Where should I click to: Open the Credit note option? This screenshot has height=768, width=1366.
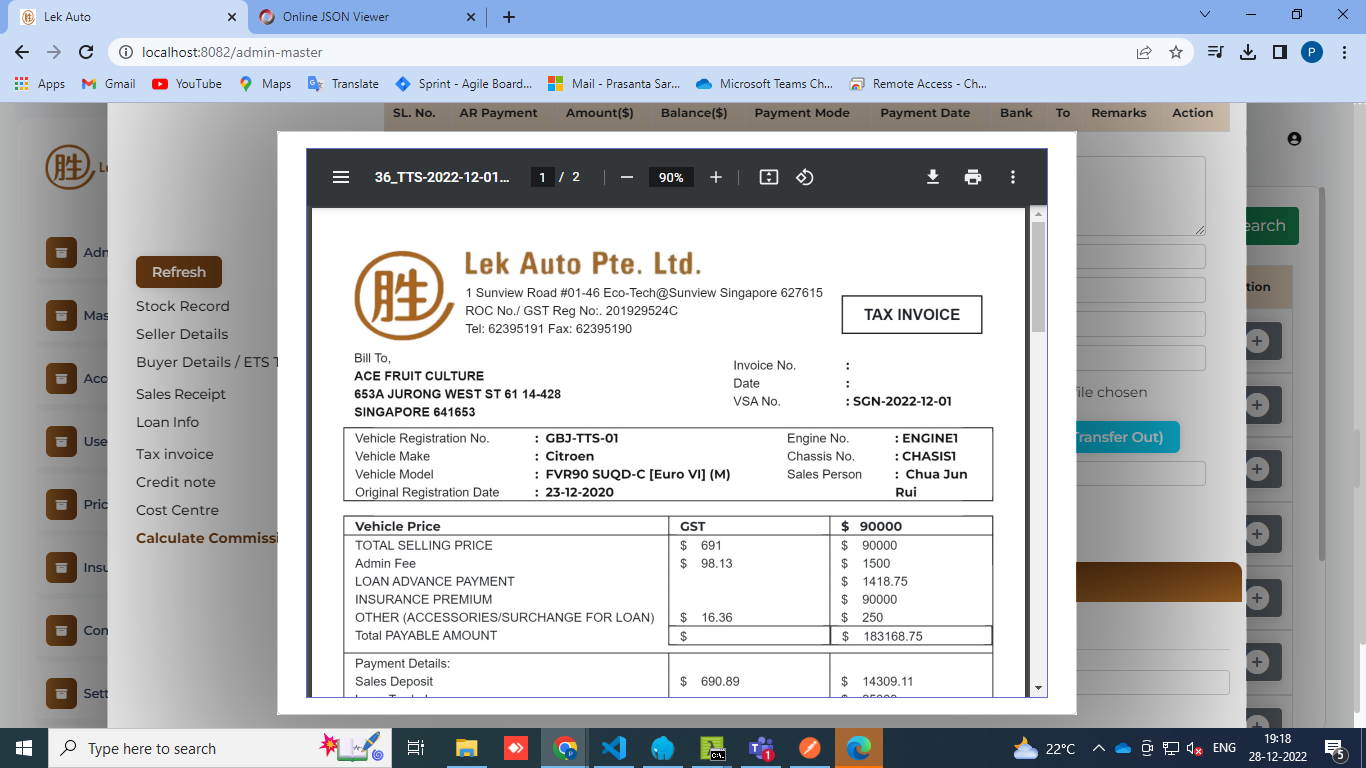tap(176, 482)
